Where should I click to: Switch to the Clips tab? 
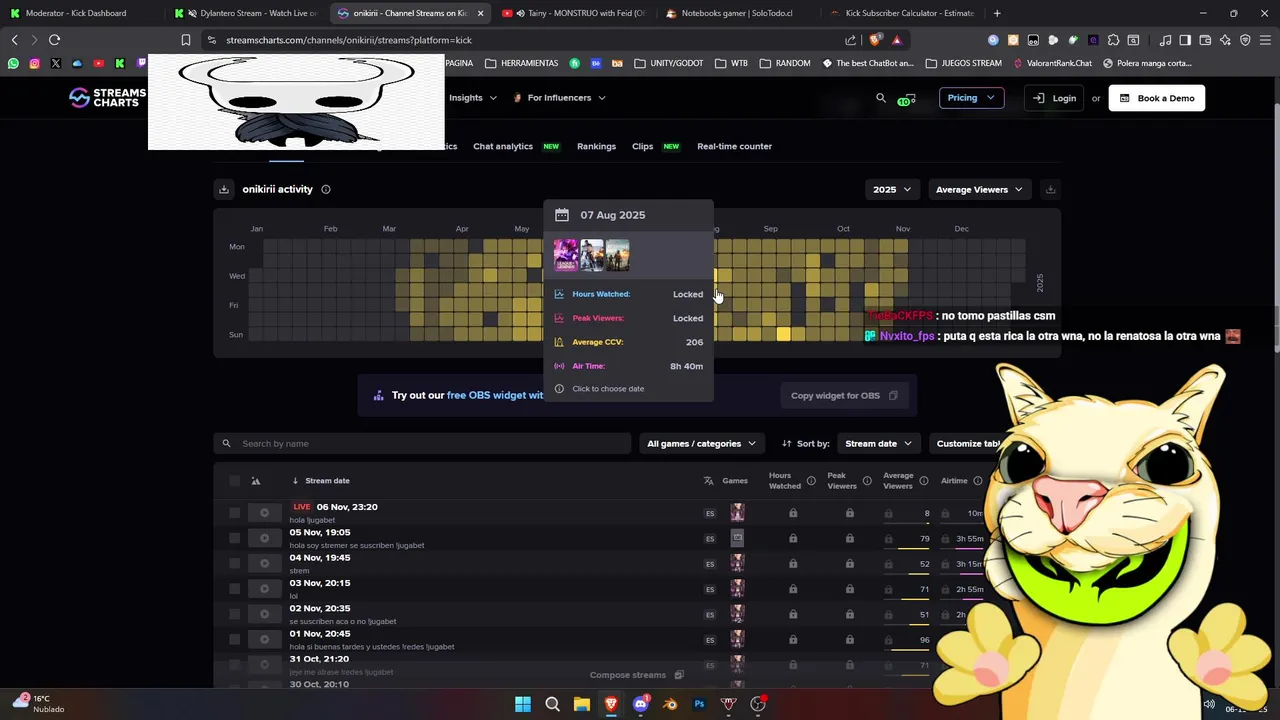coord(642,146)
